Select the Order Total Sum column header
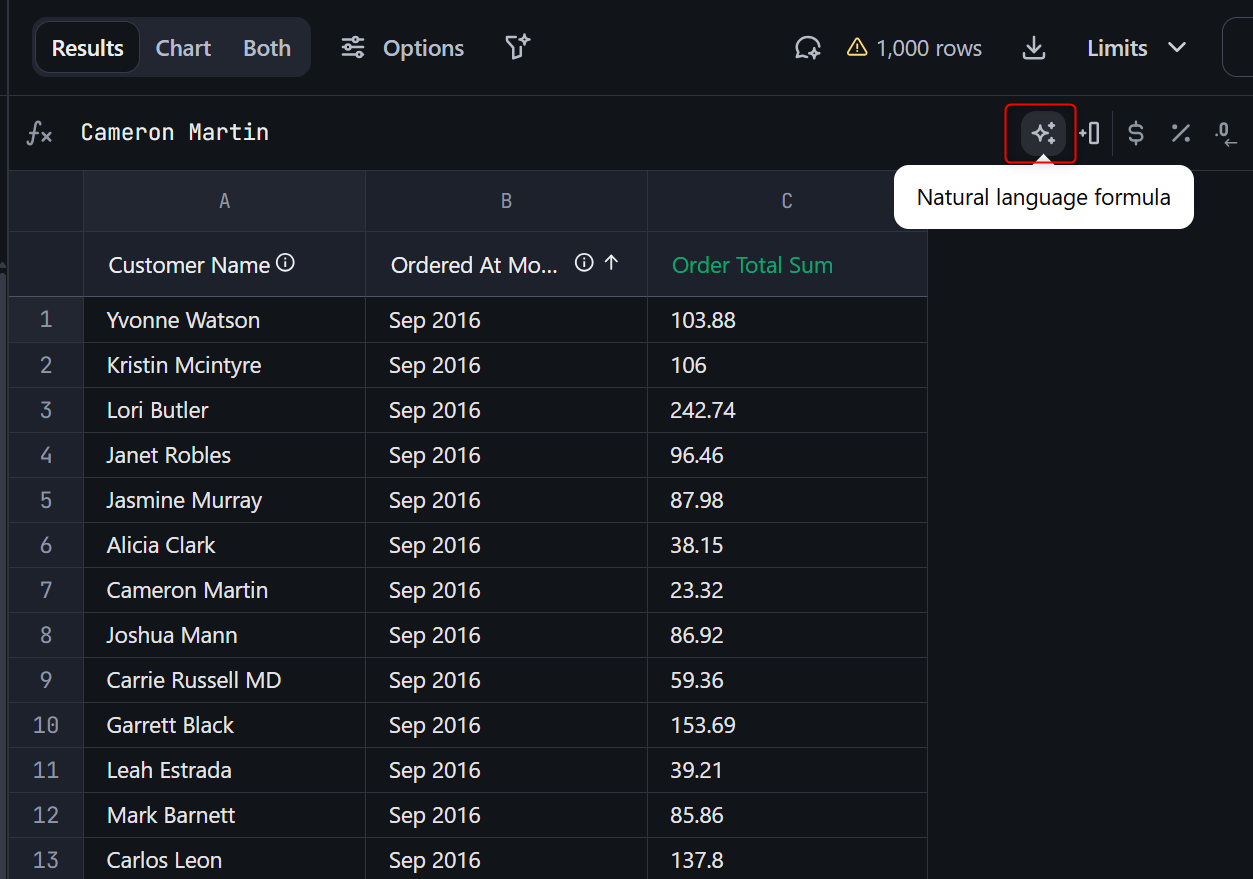Viewport: 1253px width, 879px height. pyautogui.click(x=752, y=265)
